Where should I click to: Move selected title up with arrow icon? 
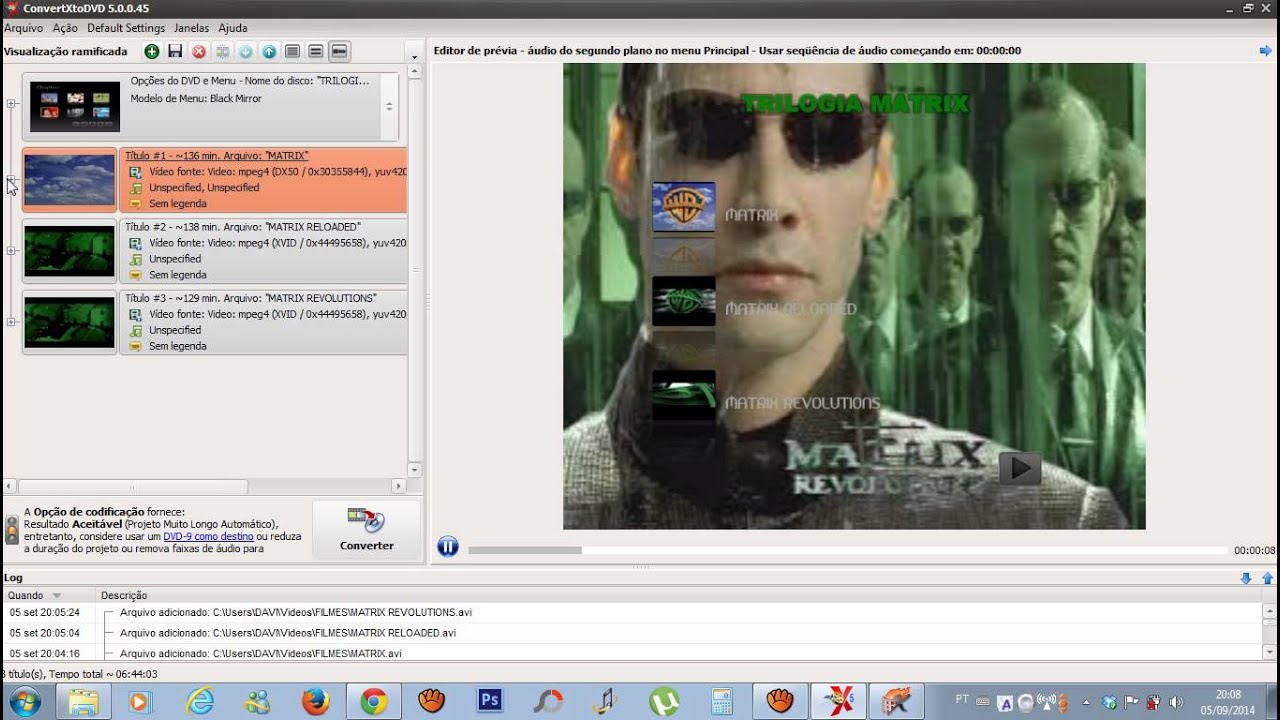pyautogui.click(x=269, y=51)
